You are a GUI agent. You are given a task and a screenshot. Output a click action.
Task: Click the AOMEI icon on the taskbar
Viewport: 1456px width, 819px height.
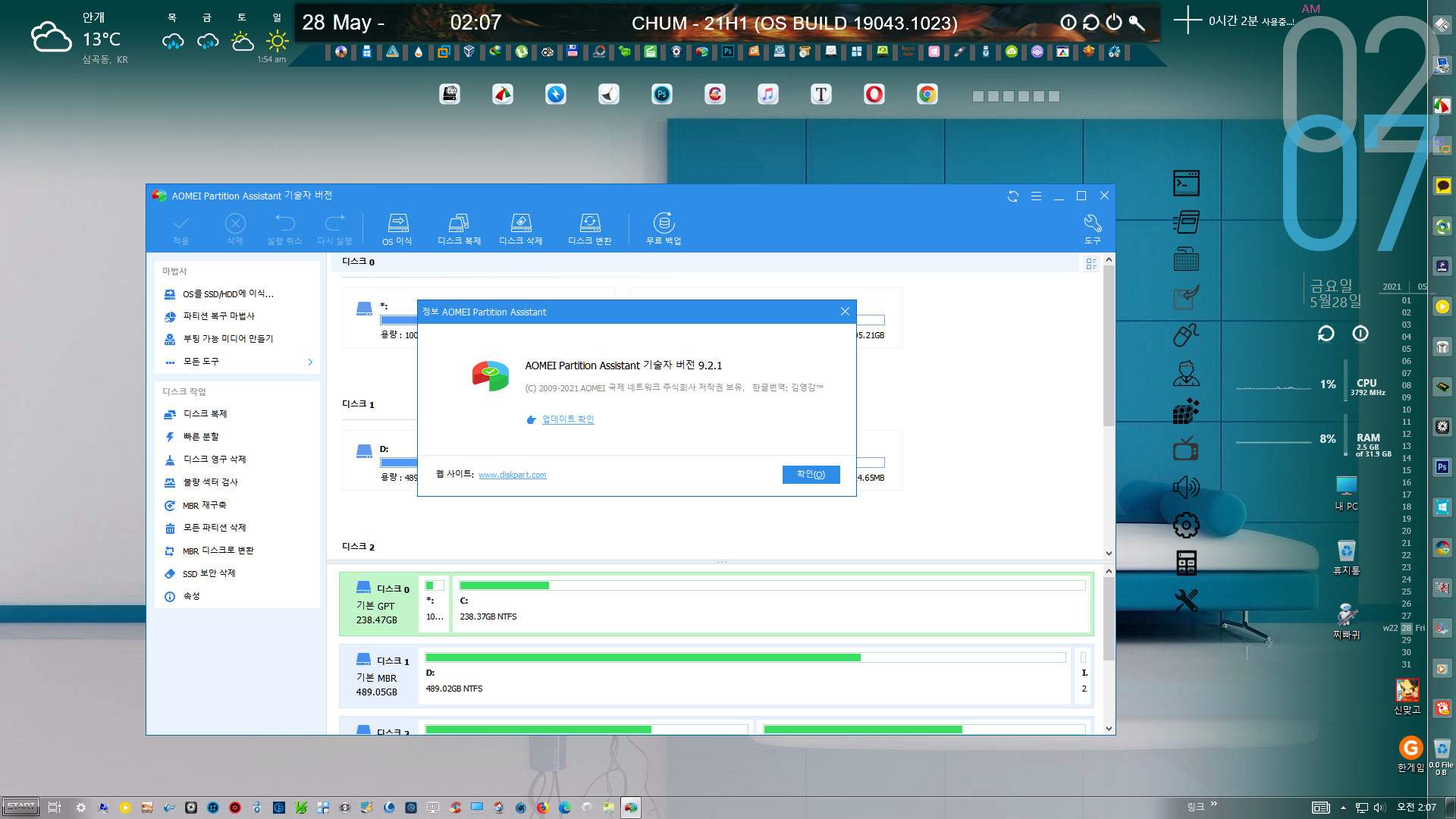631,808
